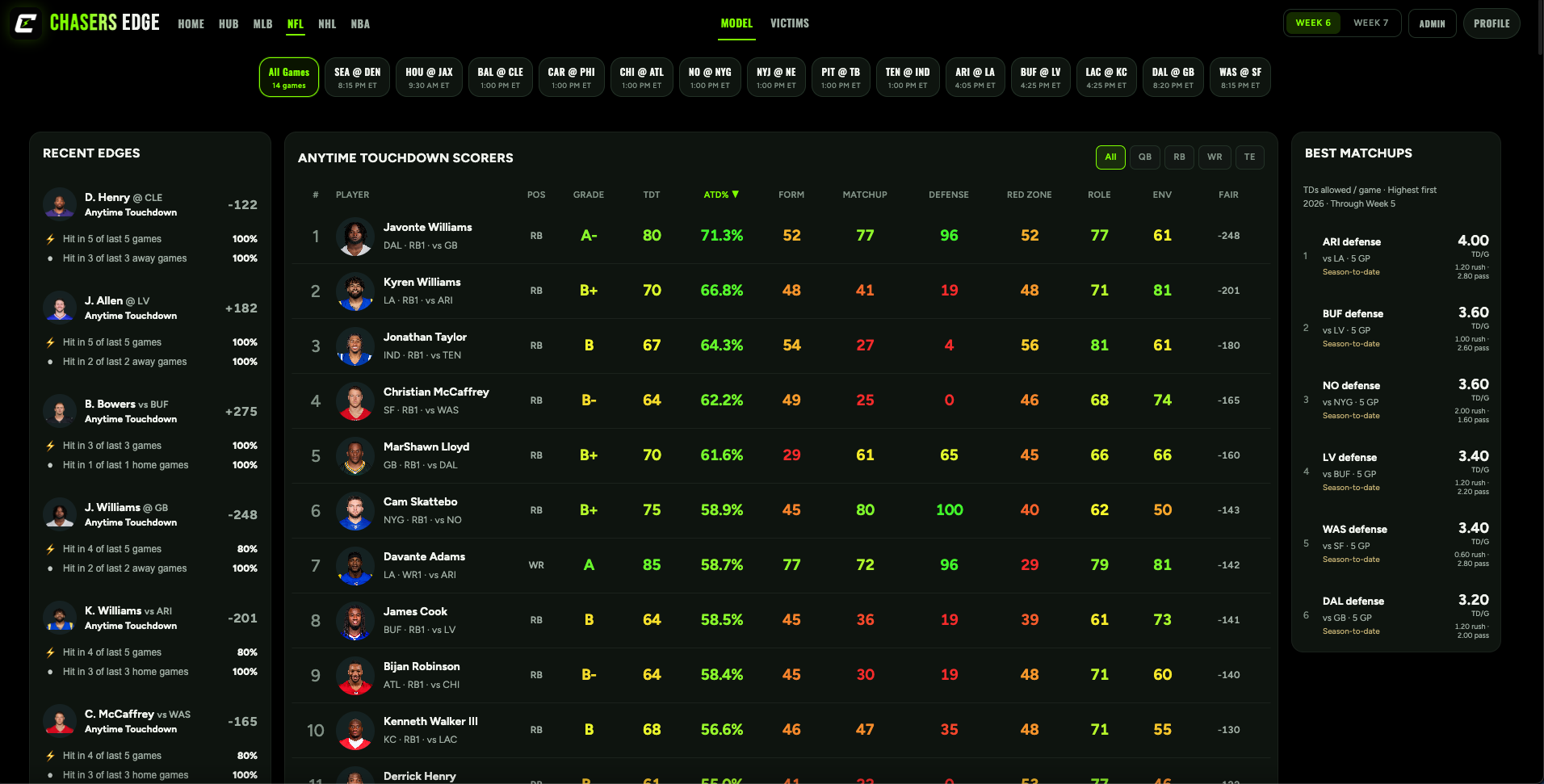Click Jonathan Taylor fair odds -180
This screenshot has height=784, width=1544.
[1229, 346]
